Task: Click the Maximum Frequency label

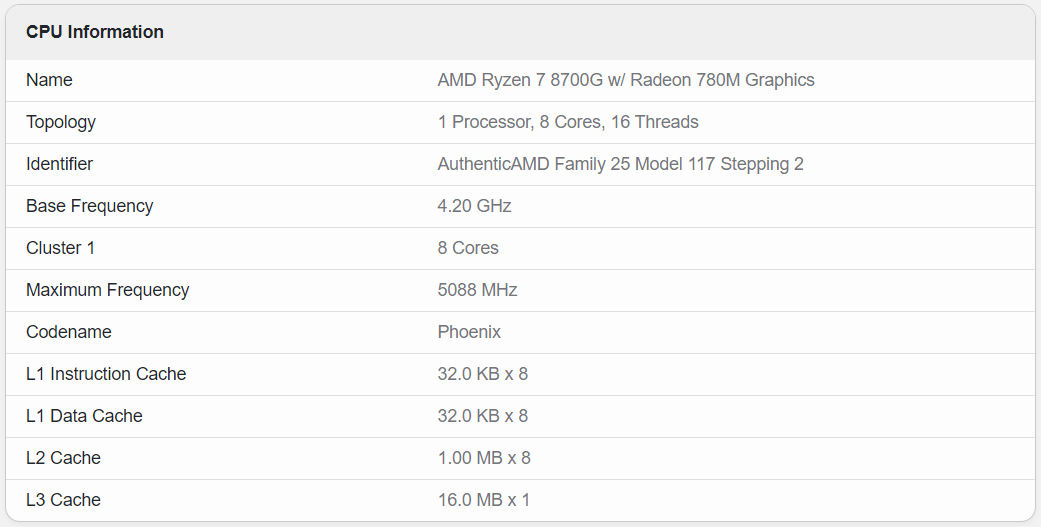Action: coord(107,290)
